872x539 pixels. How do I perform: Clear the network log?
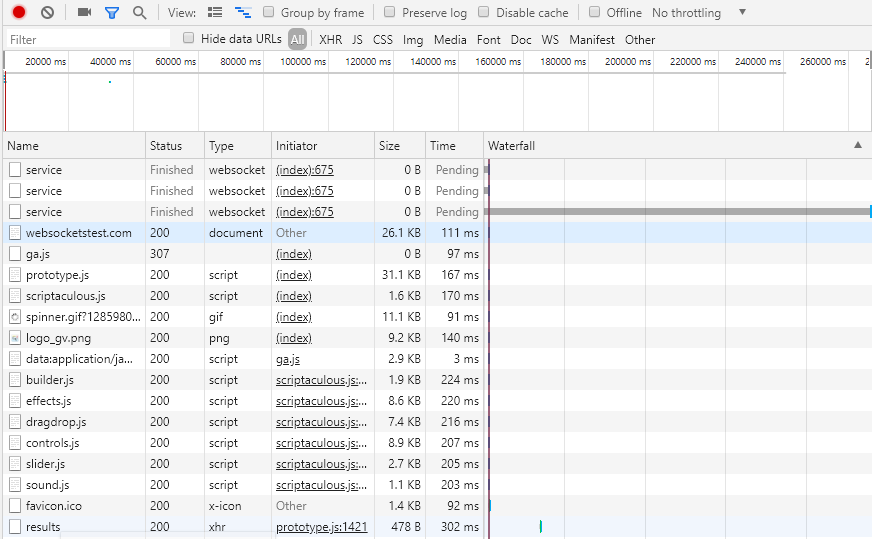pos(47,12)
